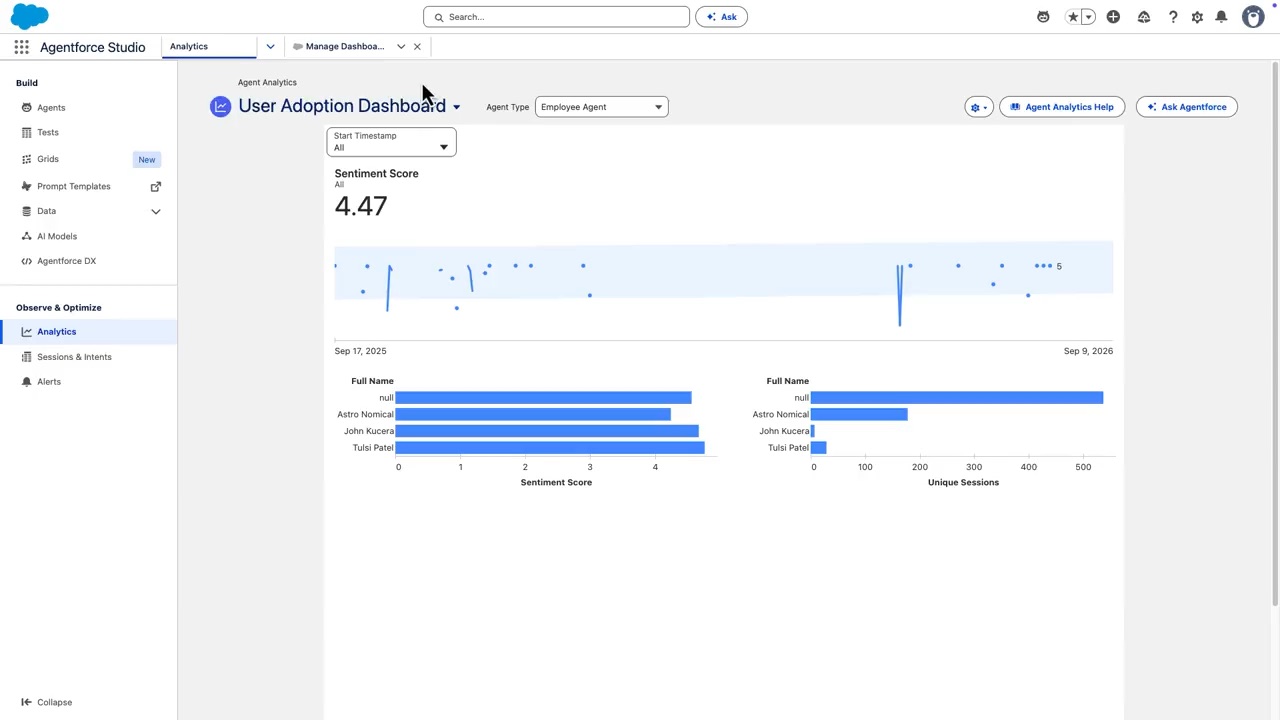Open the user profile avatar
This screenshot has width=1280, height=720.
[1253, 17]
